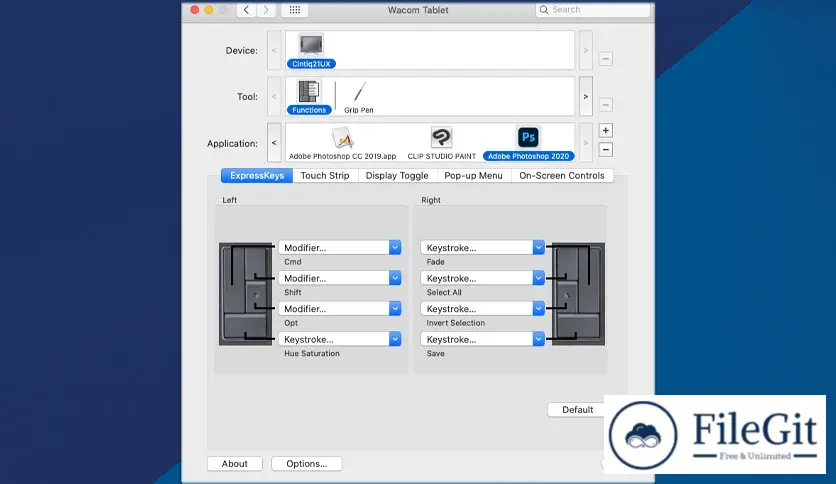Open Keystroke dropdown for Save

(483, 339)
